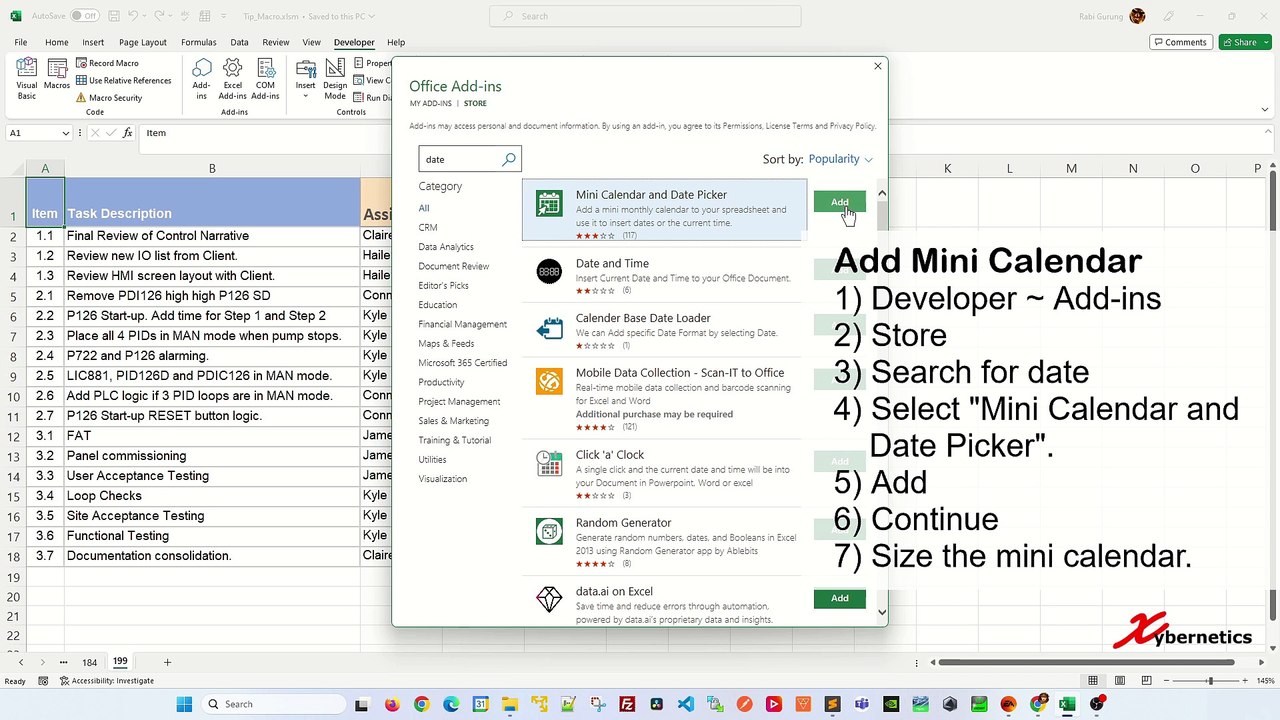
Task: Redo the last undone action
Action: pyautogui.click(x=160, y=16)
